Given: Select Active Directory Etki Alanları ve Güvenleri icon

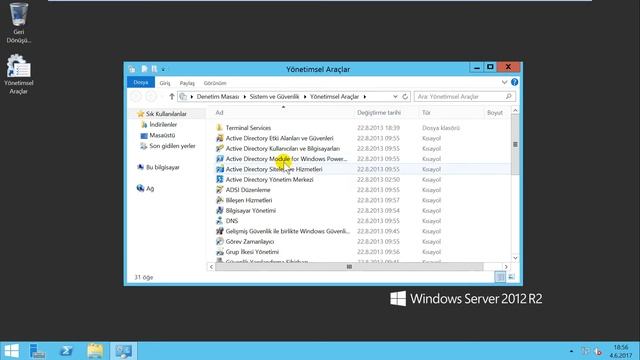Looking at the screenshot, I should tap(219, 138).
